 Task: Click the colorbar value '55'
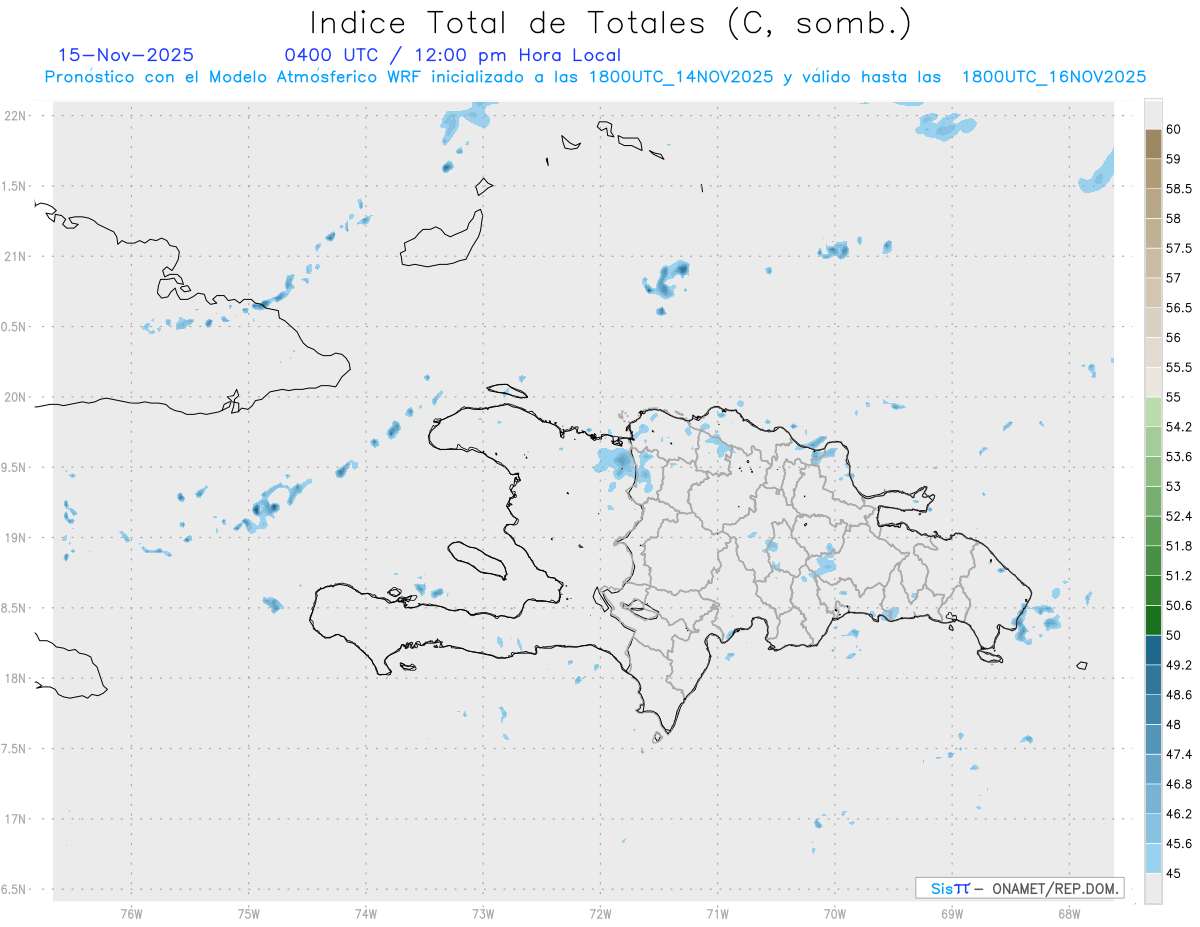point(1174,397)
